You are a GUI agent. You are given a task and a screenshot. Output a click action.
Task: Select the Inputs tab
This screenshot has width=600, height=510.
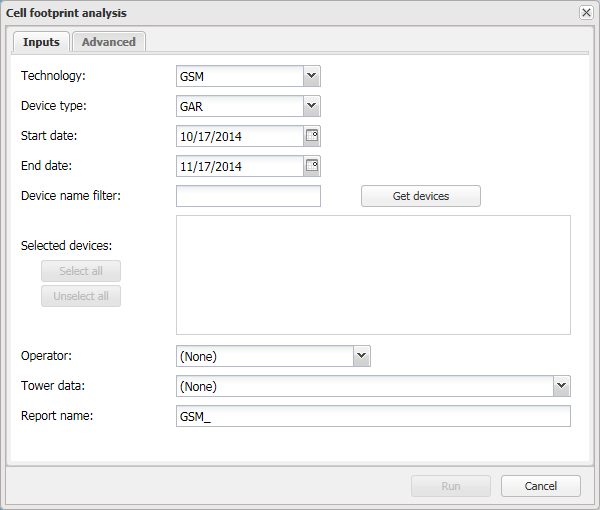click(41, 42)
